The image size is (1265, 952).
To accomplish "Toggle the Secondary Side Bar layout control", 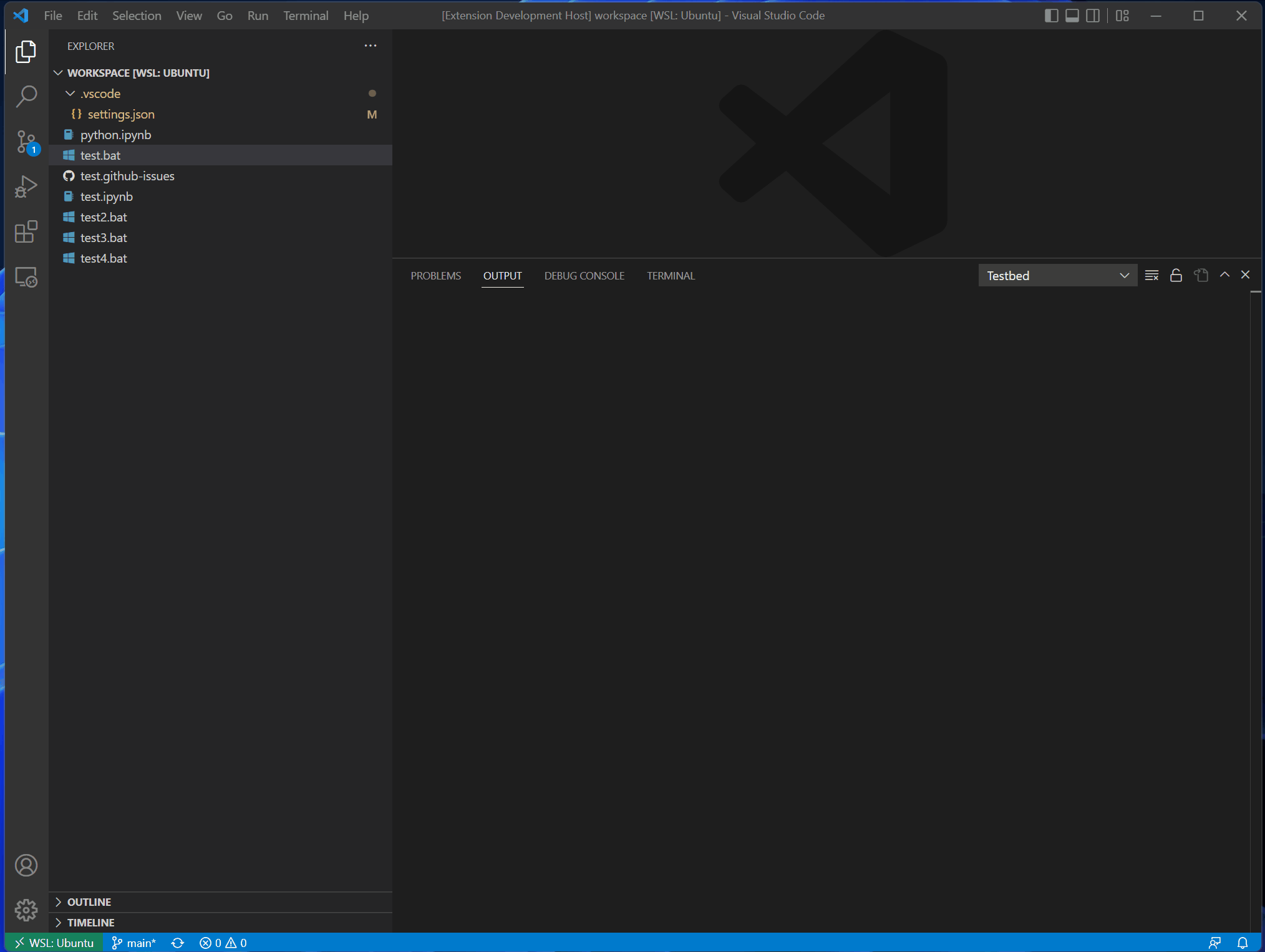I will tap(1093, 16).
